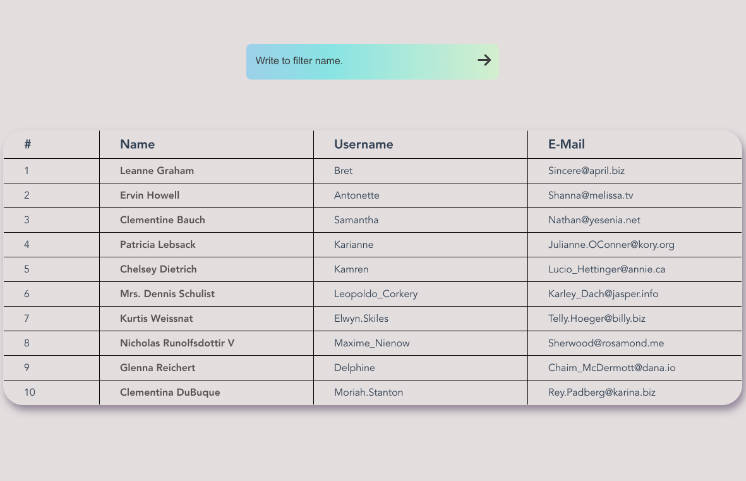This screenshot has width=746, height=481.
Task: Click username Moriah.Stanton
Action: coord(368,393)
